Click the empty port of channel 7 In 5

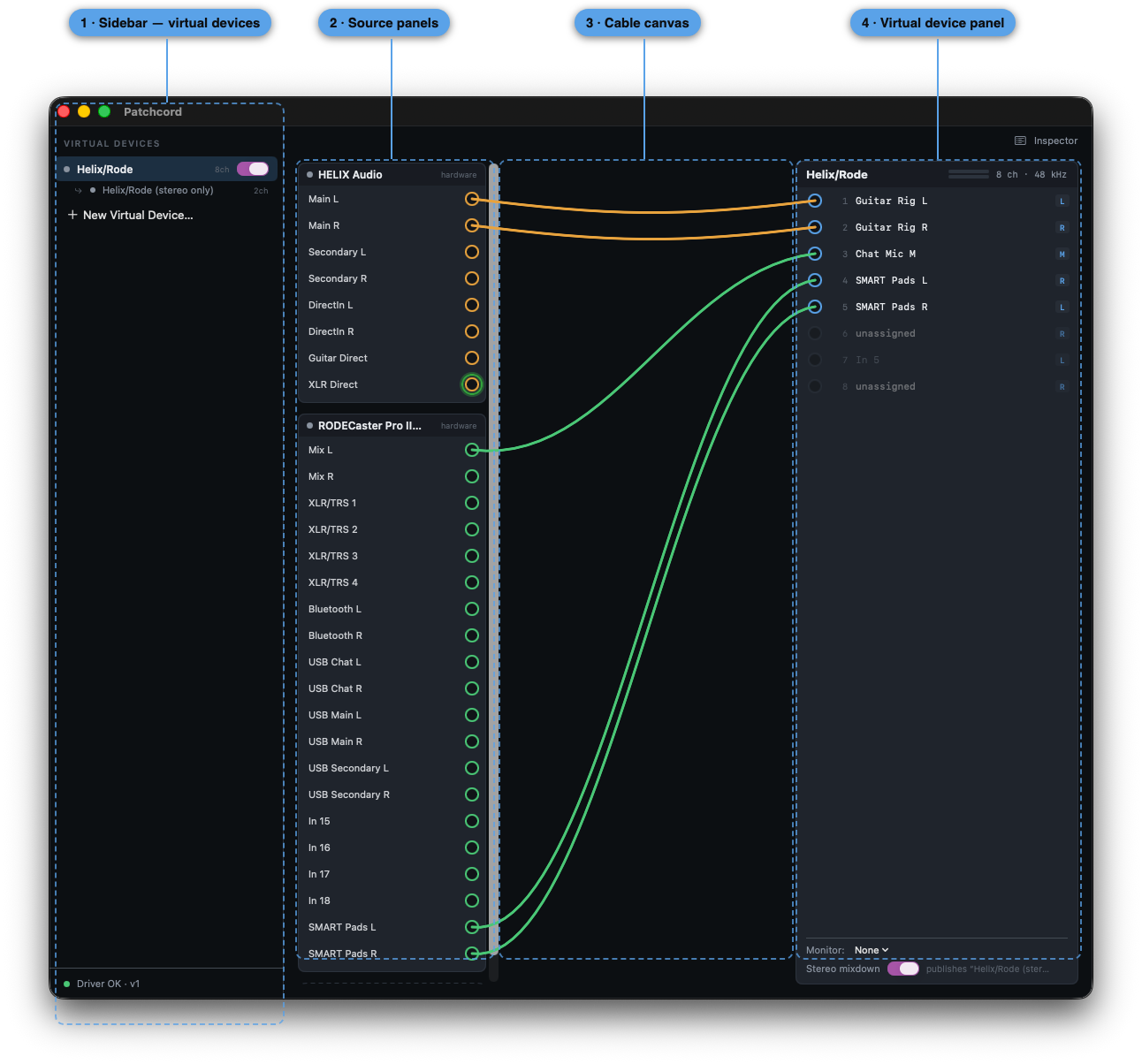click(815, 360)
